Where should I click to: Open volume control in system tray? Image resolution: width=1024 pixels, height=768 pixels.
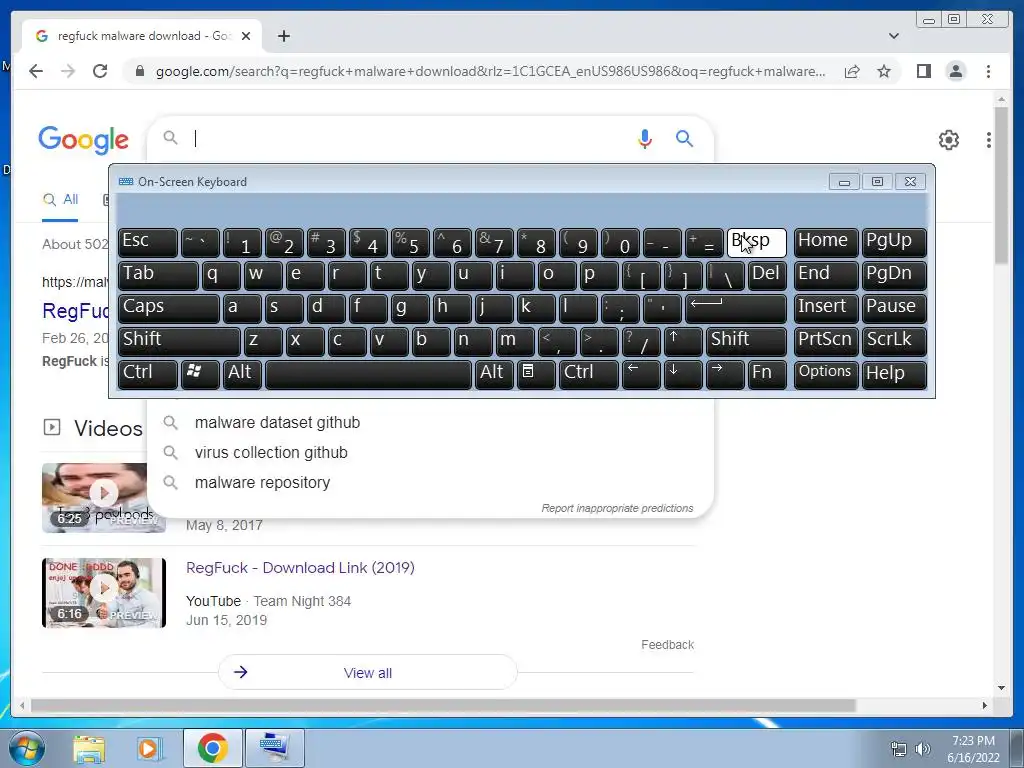click(923, 749)
